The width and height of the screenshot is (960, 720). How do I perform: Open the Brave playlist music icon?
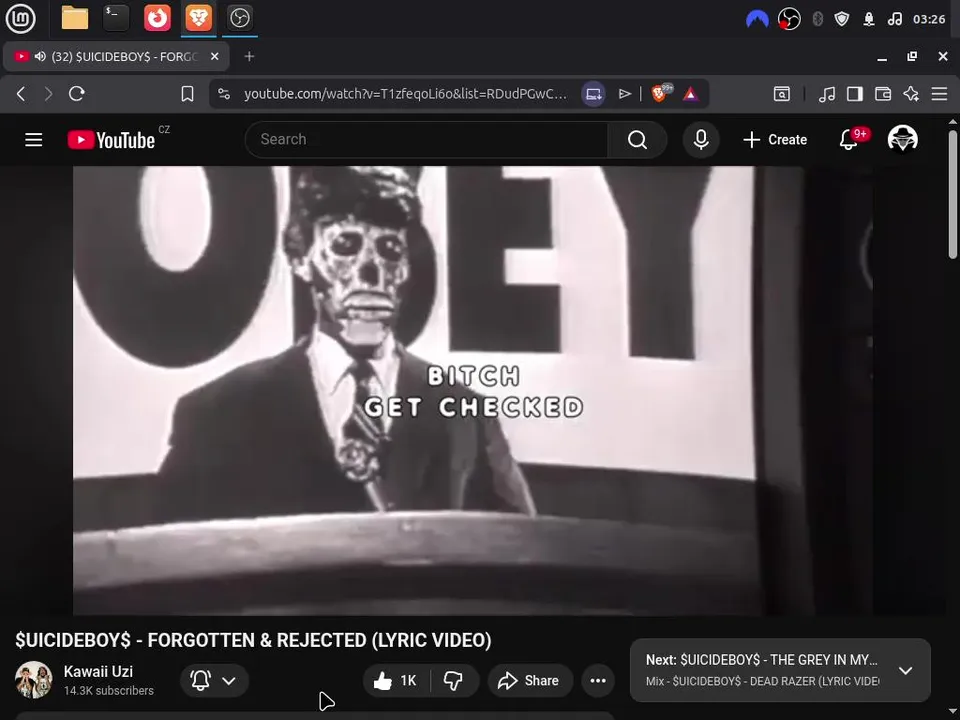click(827, 94)
